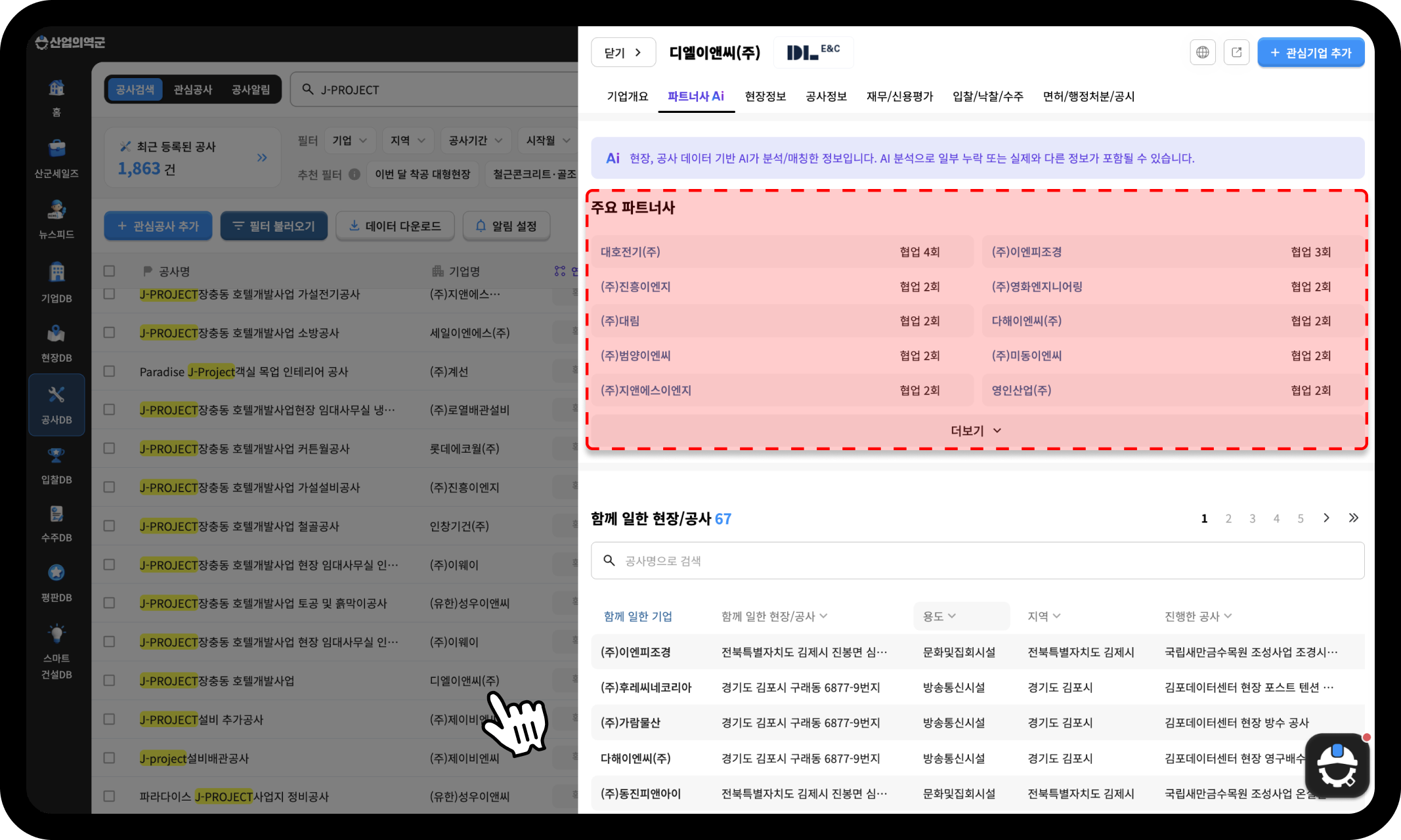Click the search magnifier in J-PROJECT field
The width and height of the screenshot is (1401, 840).
coord(308,89)
